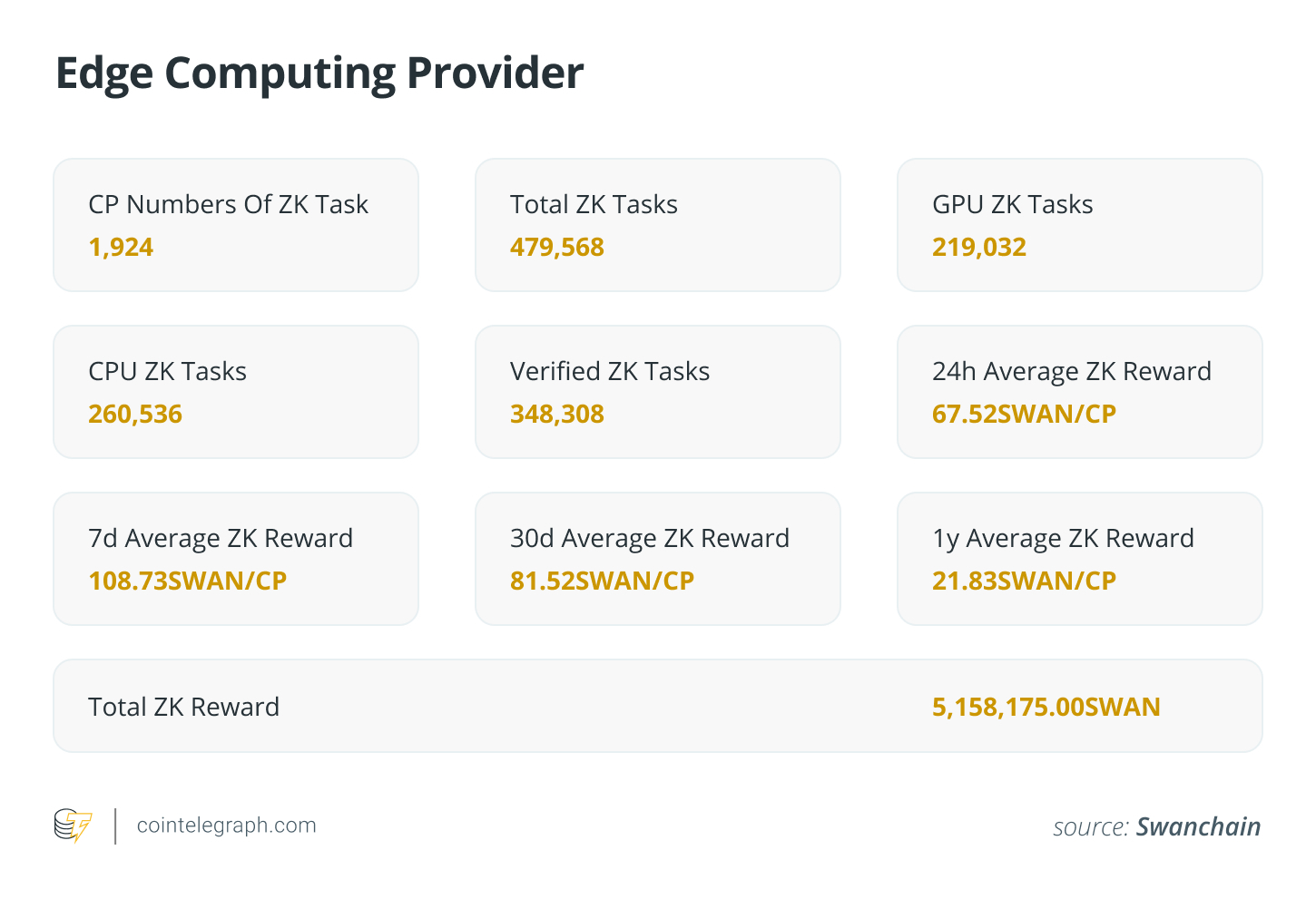Click the Edge Computing Provider heading
This screenshot has height=899, width=1316.
[x=319, y=74]
